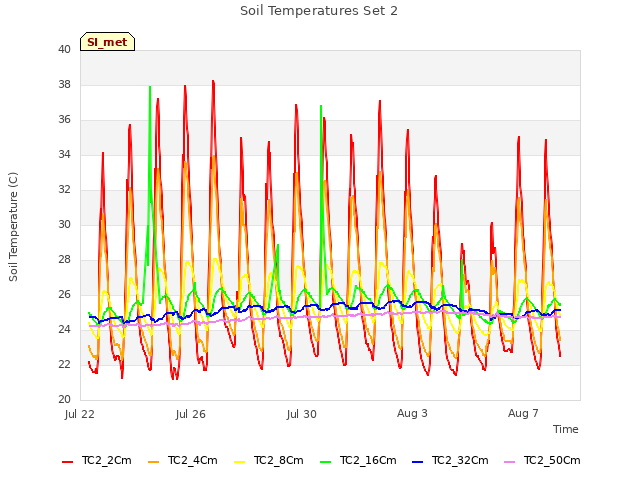This screenshot has width=640, height=480.
Task: Click the 22 y-axis tick label
Action: (64, 364)
